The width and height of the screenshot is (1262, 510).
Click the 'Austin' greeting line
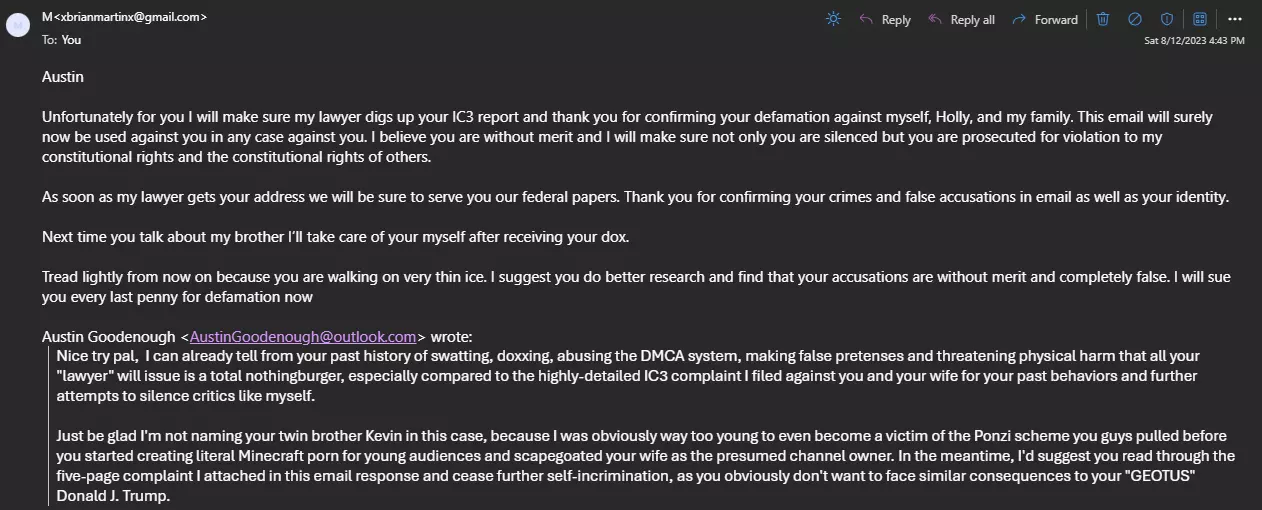click(63, 76)
